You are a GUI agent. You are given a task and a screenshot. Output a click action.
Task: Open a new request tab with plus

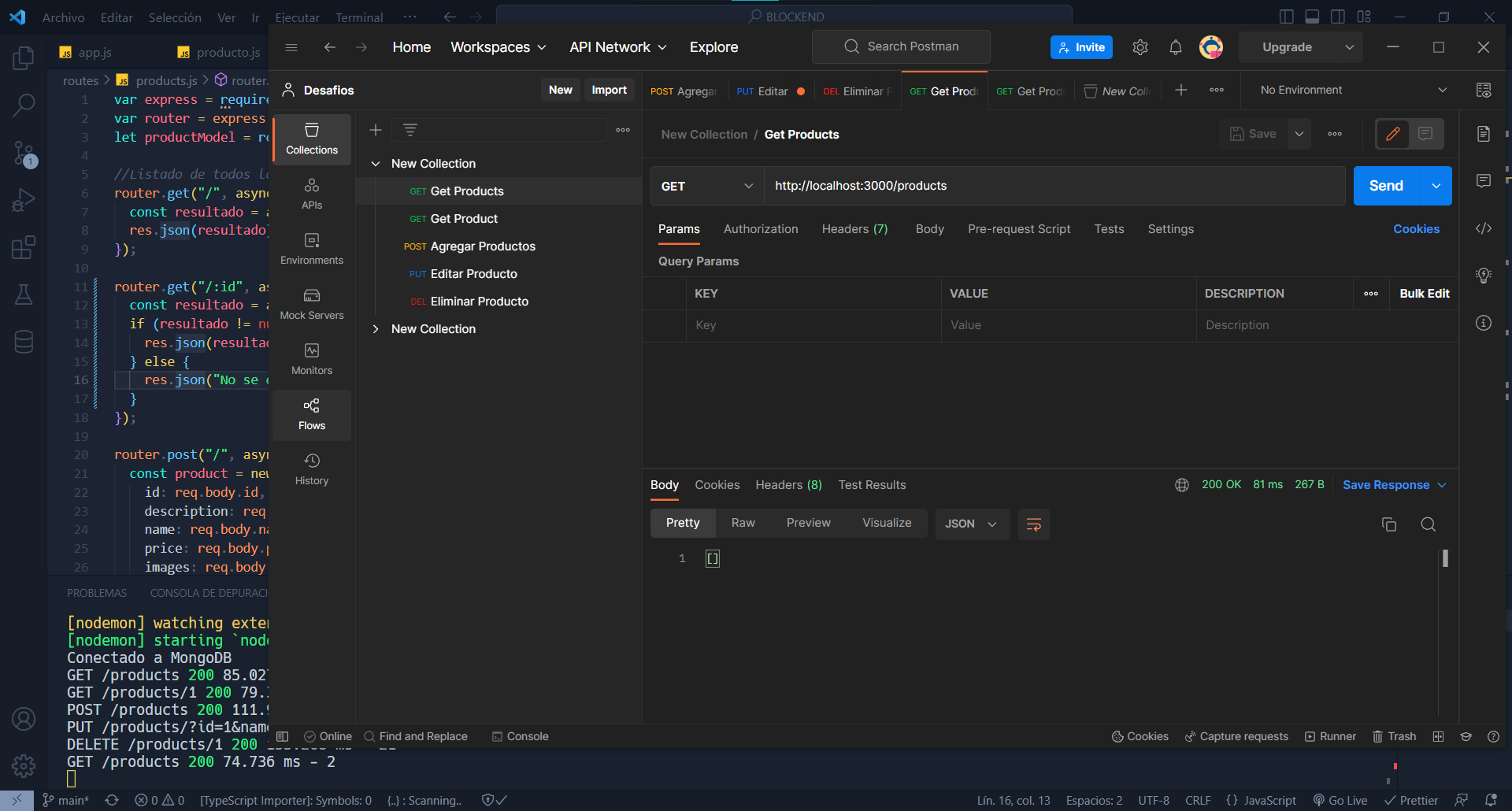point(1181,91)
